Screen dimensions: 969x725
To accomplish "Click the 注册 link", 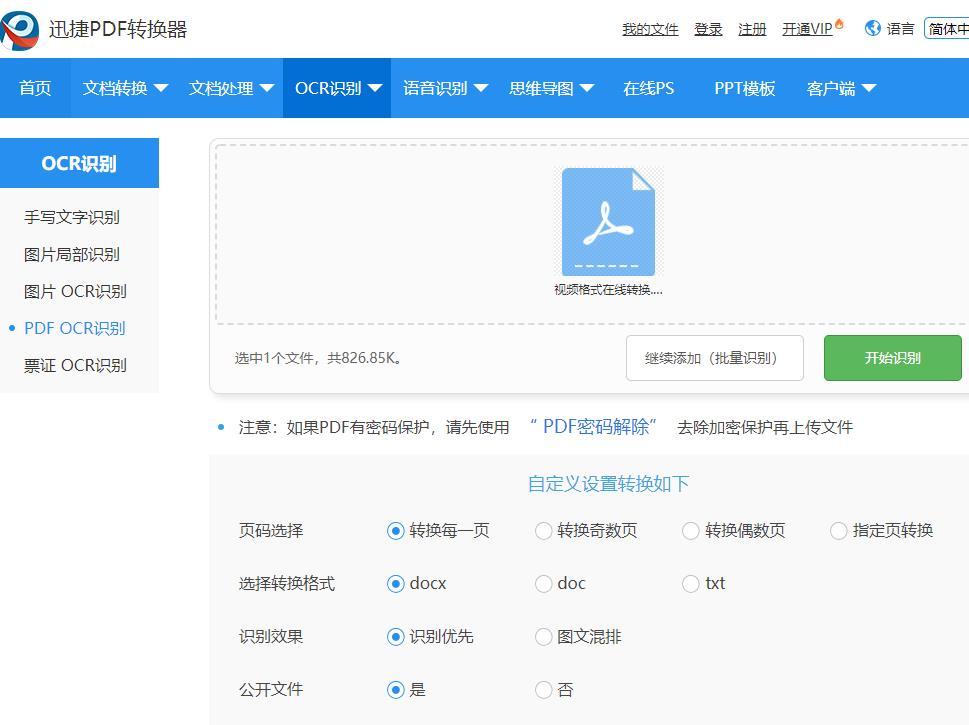I will pyautogui.click(x=752, y=29).
